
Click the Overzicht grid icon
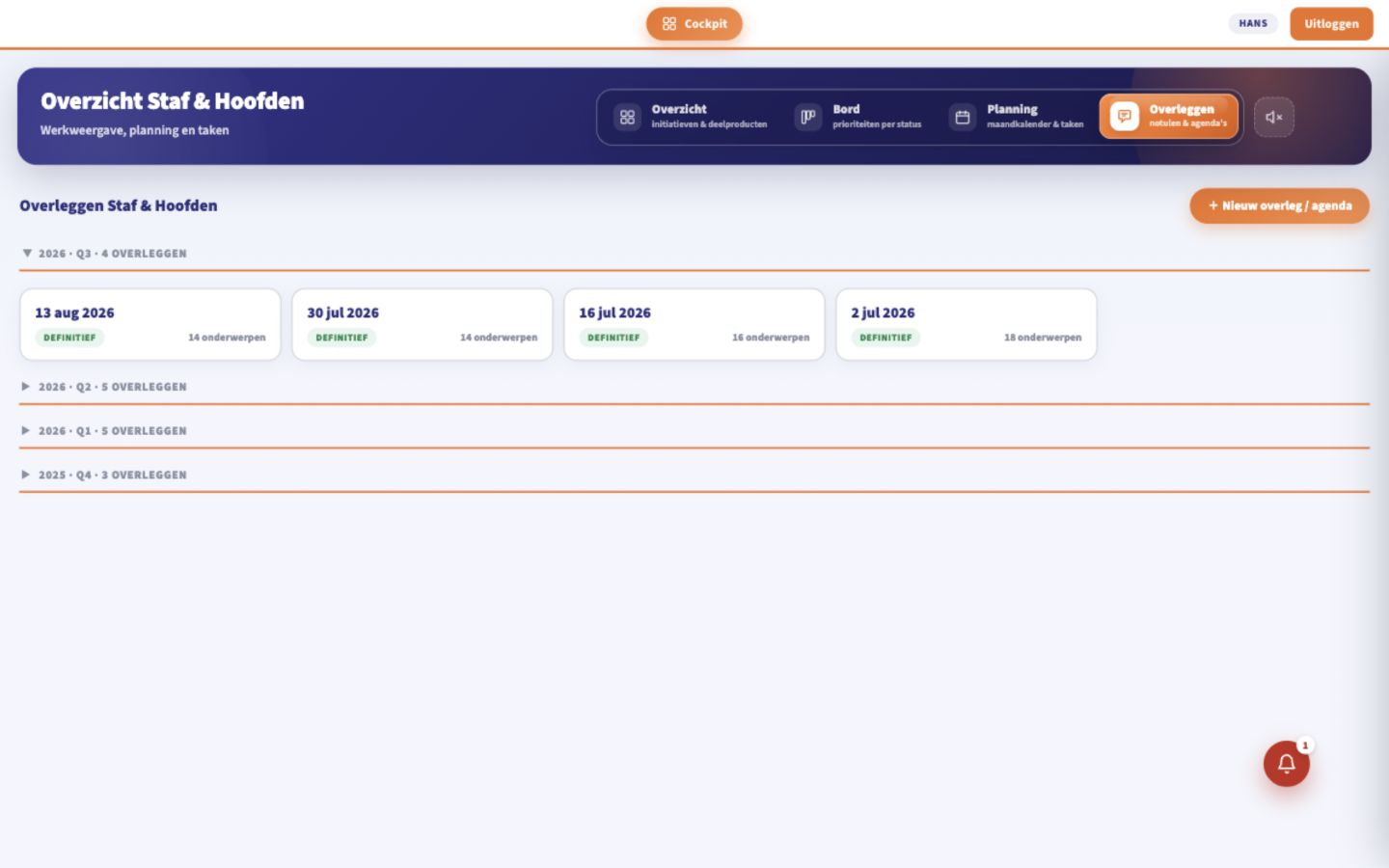pyautogui.click(x=627, y=117)
